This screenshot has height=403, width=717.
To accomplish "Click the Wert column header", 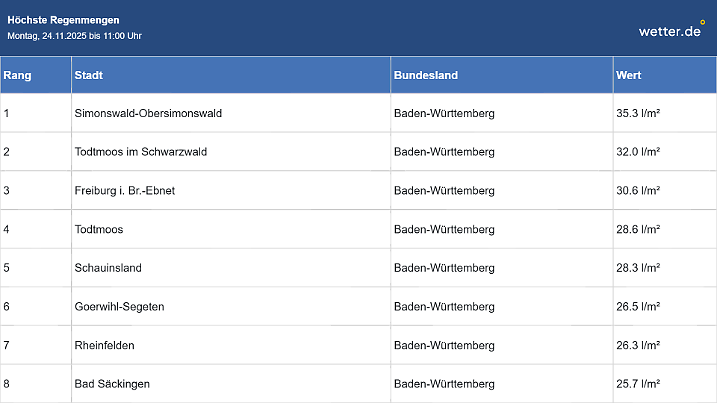I will [x=629, y=75].
